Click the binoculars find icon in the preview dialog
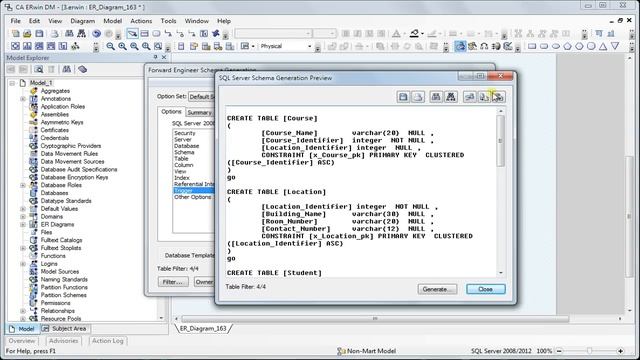This screenshot has width=640, height=360. coord(436,97)
